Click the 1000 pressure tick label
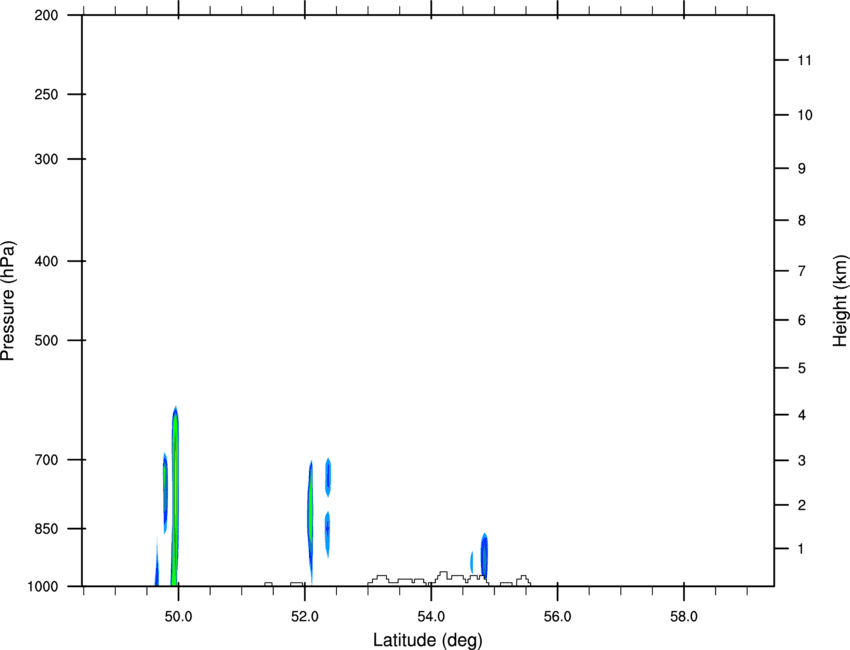 [x=43, y=587]
